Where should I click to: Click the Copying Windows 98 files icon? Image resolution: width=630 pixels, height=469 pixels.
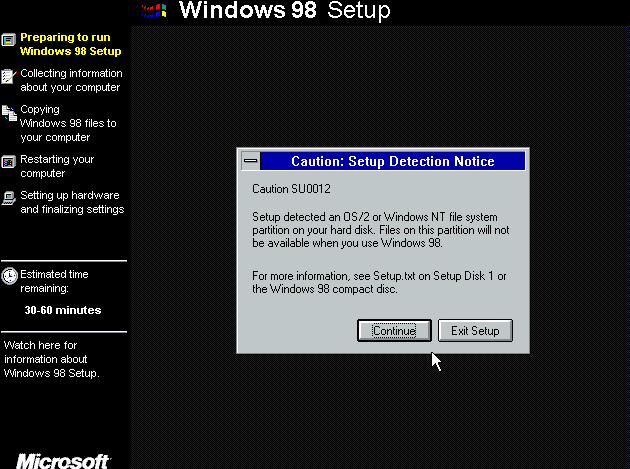tap(9, 113)
